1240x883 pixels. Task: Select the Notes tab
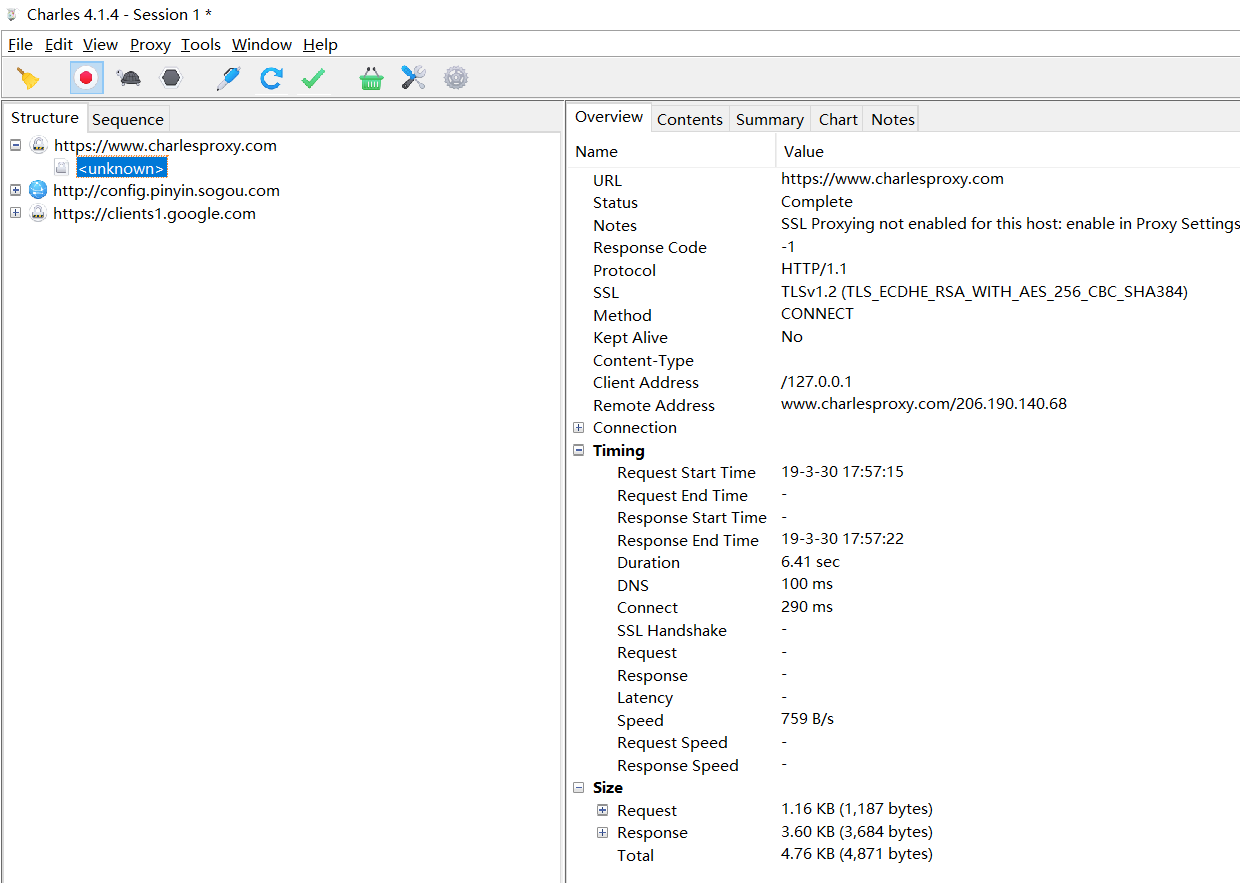(893, 119)
